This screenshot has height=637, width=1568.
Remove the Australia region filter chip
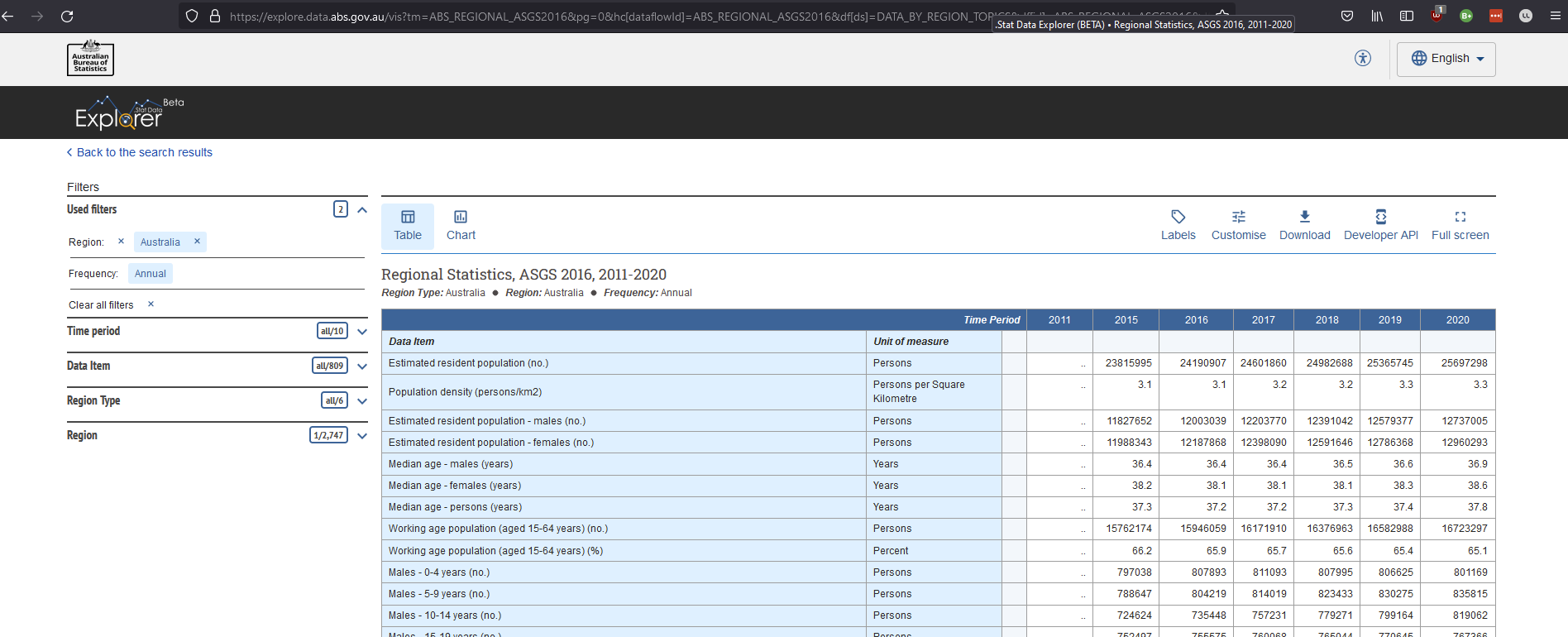point(197,242)
